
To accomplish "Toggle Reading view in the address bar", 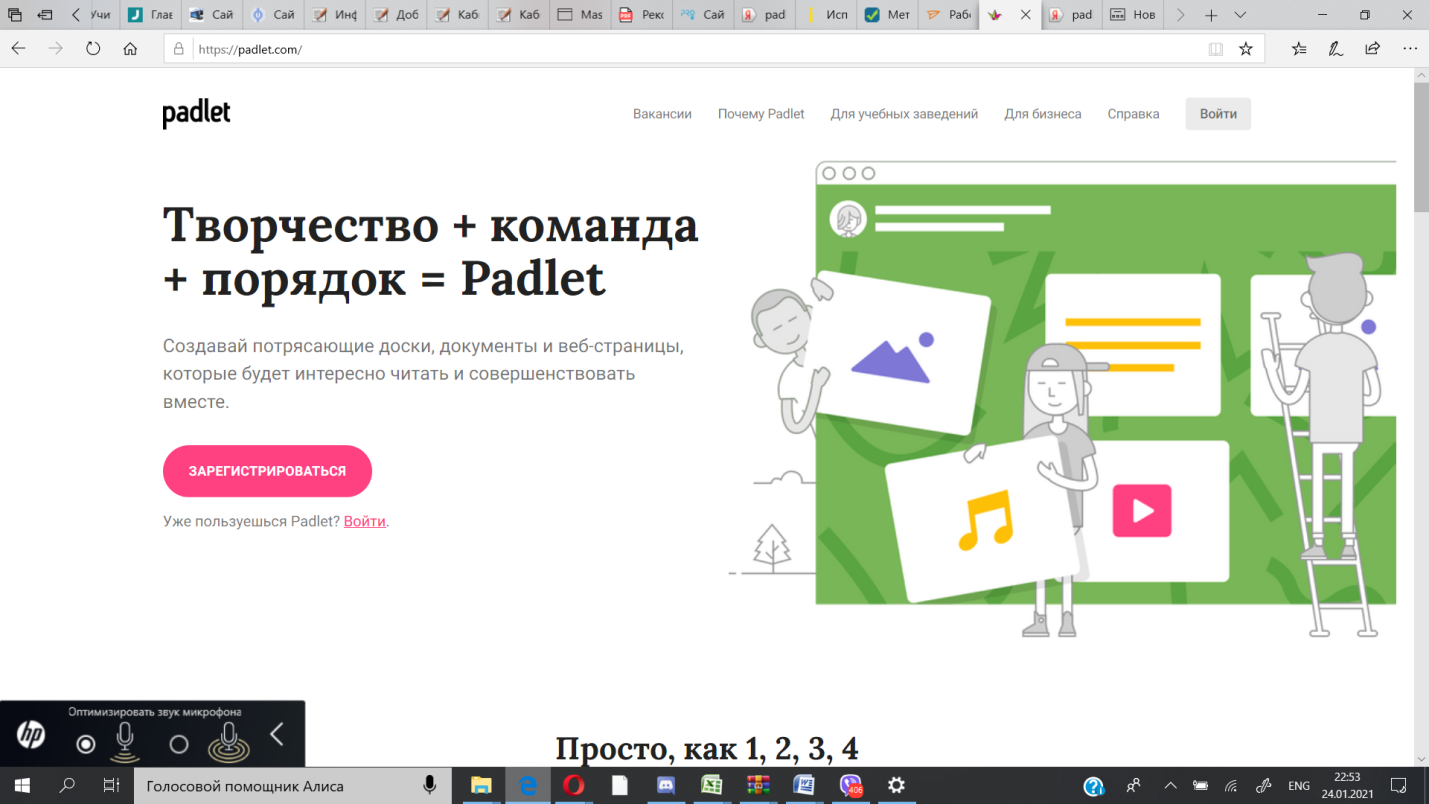I will [1216, 49].
